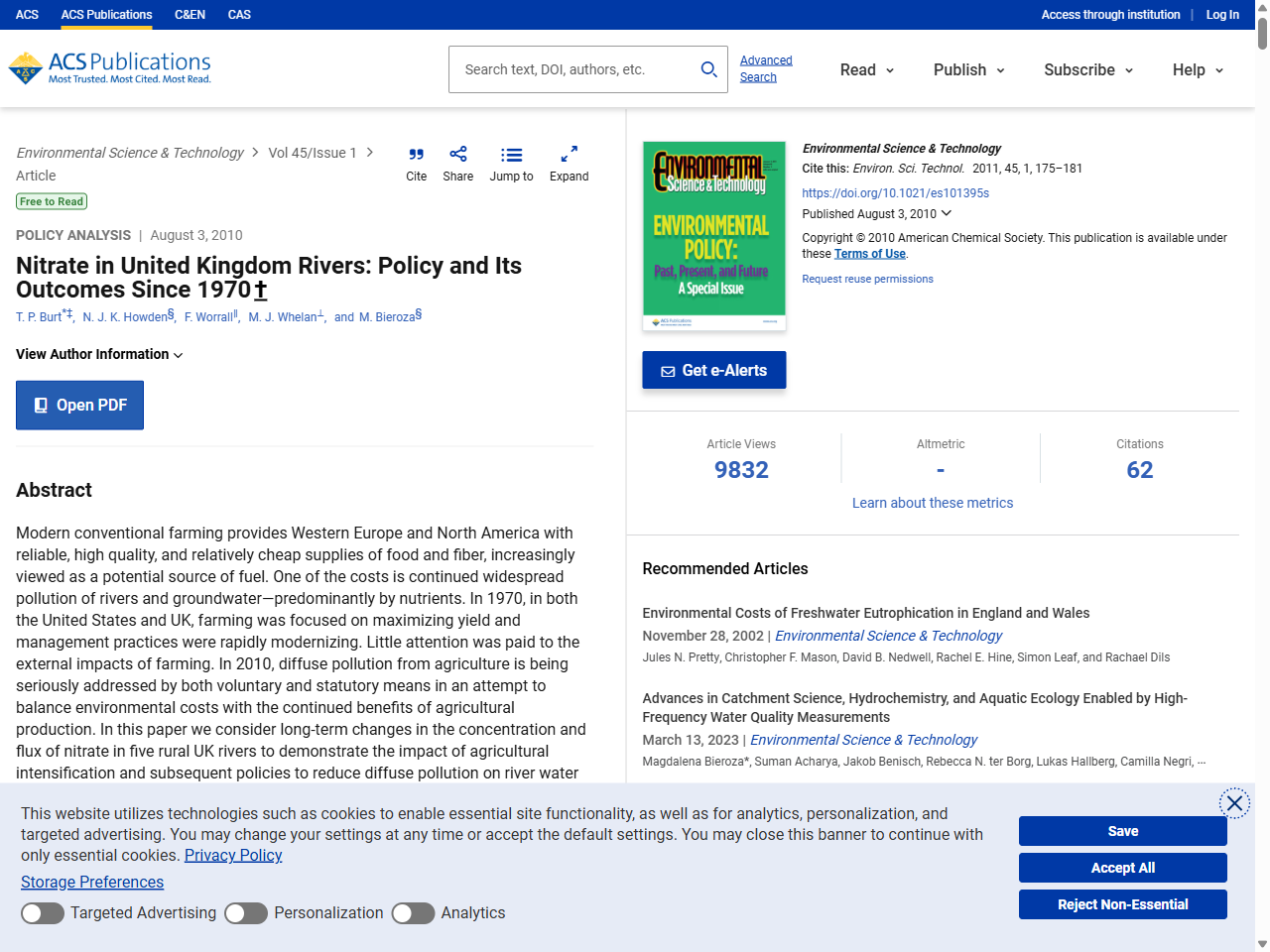Image resolution: width=1270 pixels, height=952 pixels.
Task: Enable Targeted Advertising cookies
Action: pos(42,912)
